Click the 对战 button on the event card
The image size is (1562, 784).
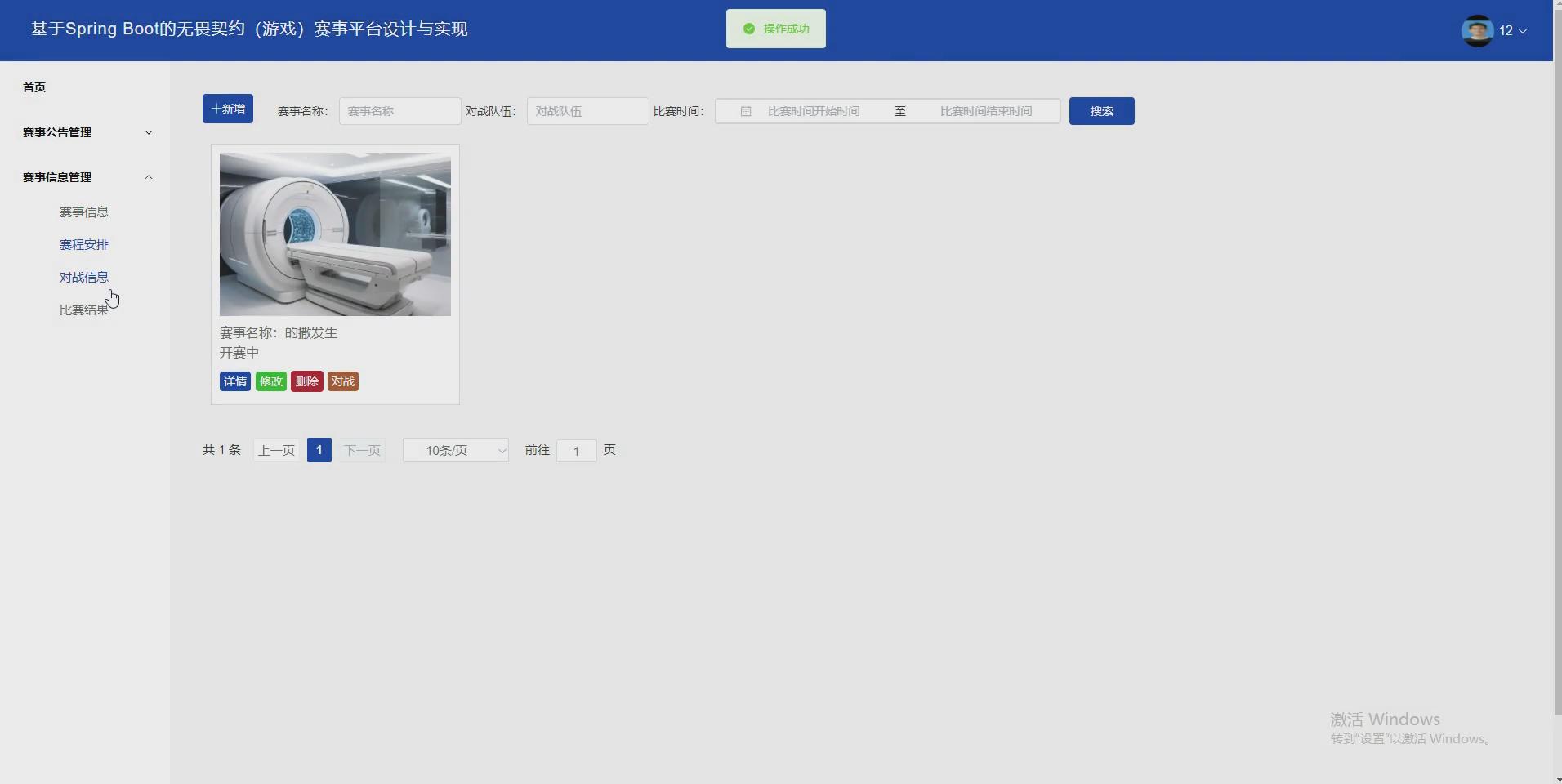pos(341,381)
